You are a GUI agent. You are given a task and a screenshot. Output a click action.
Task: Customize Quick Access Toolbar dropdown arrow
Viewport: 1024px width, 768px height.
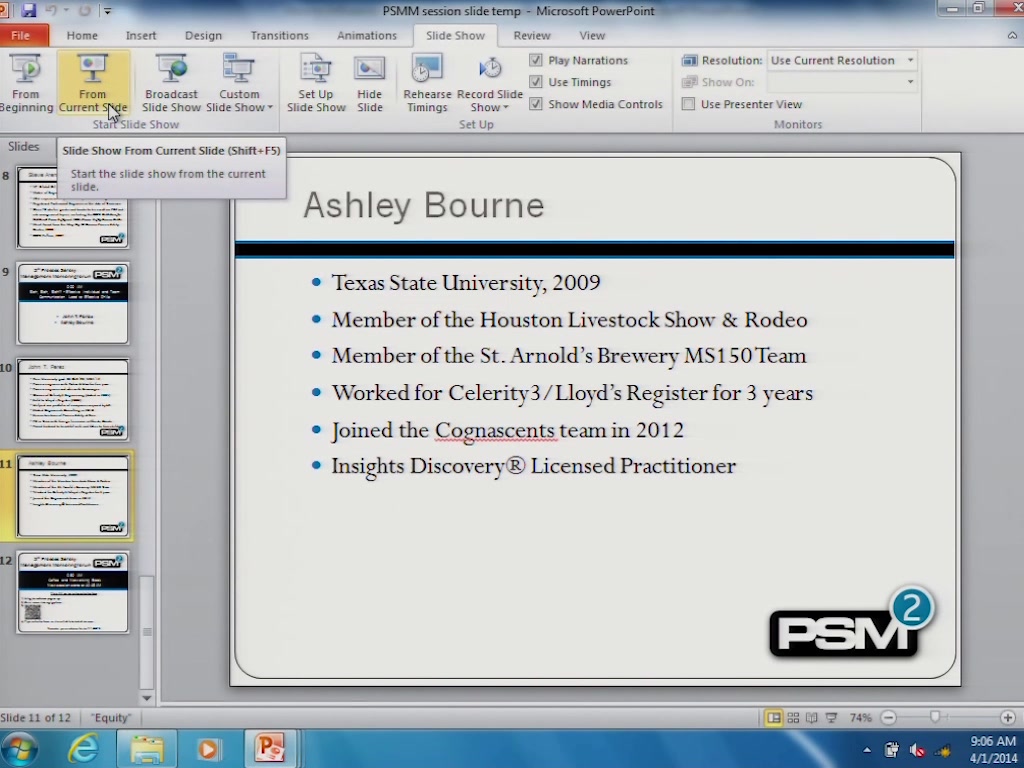point(108,10)
